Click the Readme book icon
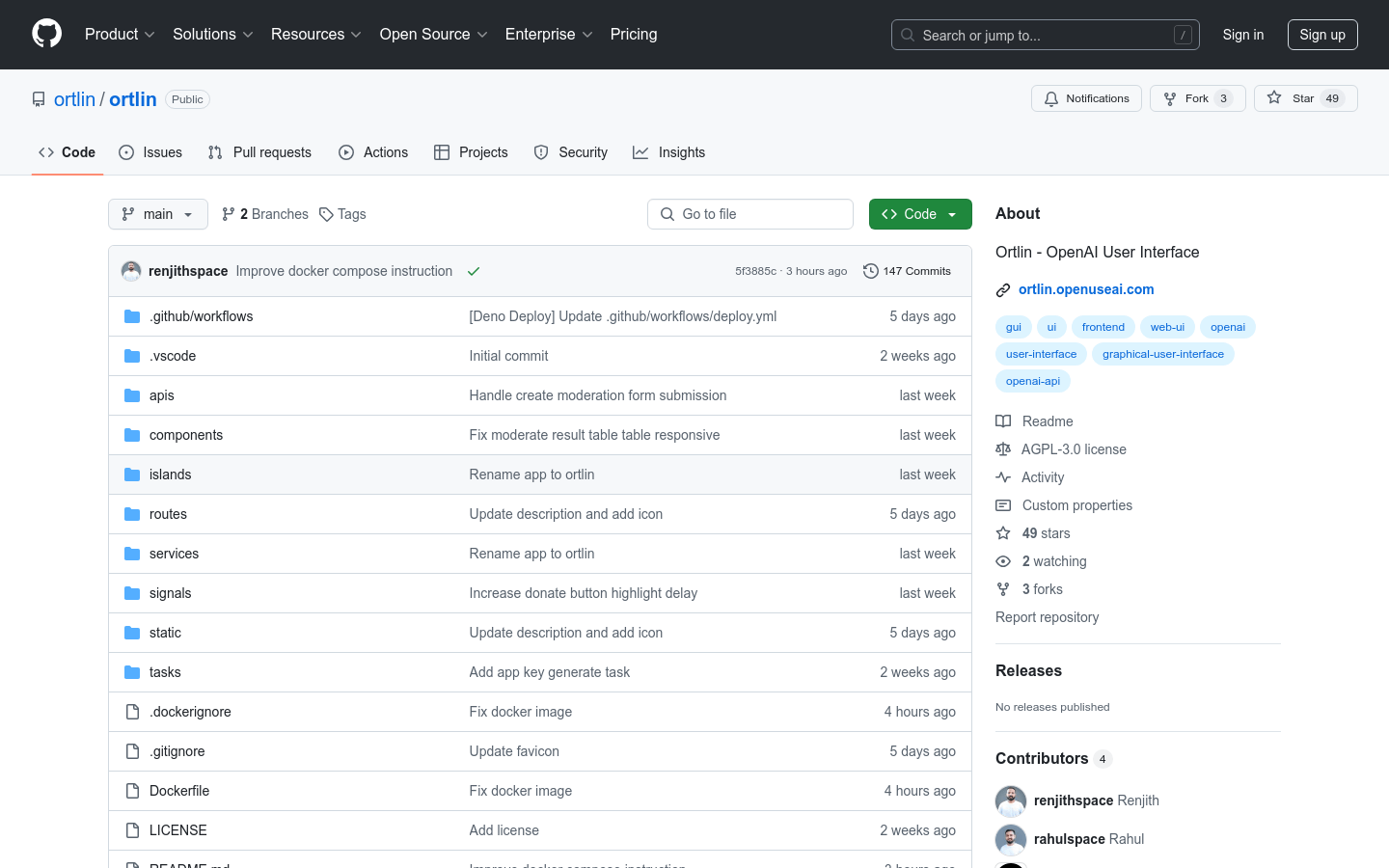 [x=1003, y=421]
